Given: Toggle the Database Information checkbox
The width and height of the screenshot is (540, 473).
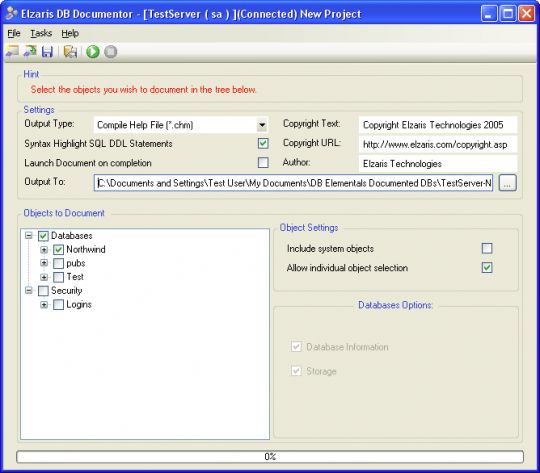Looking at the screenshot, I should point(296,347).
